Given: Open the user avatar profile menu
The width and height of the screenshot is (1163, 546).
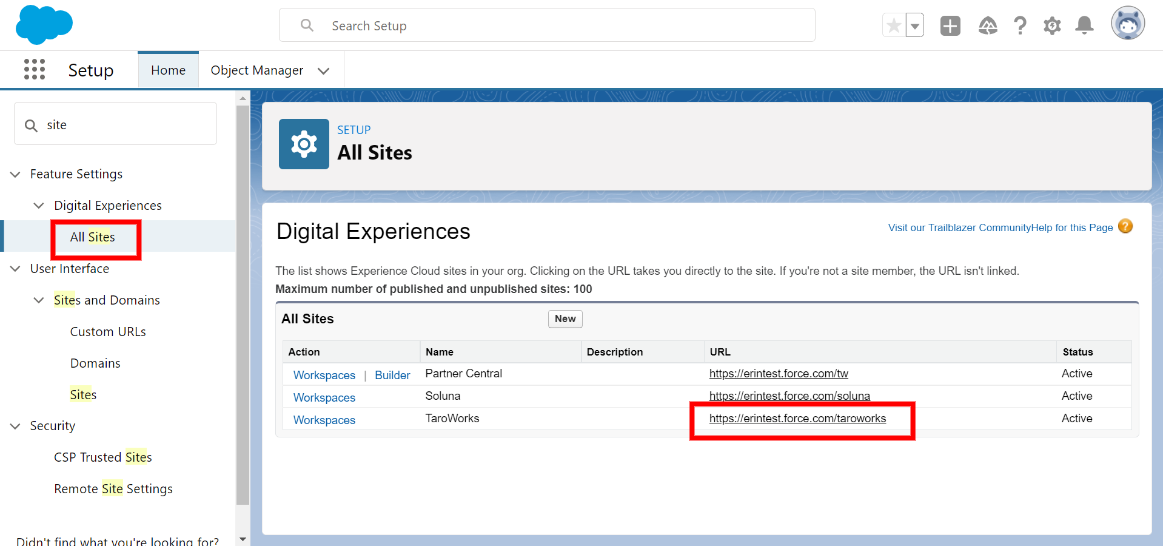Looking at the screenshot, I should (1127, 25).
